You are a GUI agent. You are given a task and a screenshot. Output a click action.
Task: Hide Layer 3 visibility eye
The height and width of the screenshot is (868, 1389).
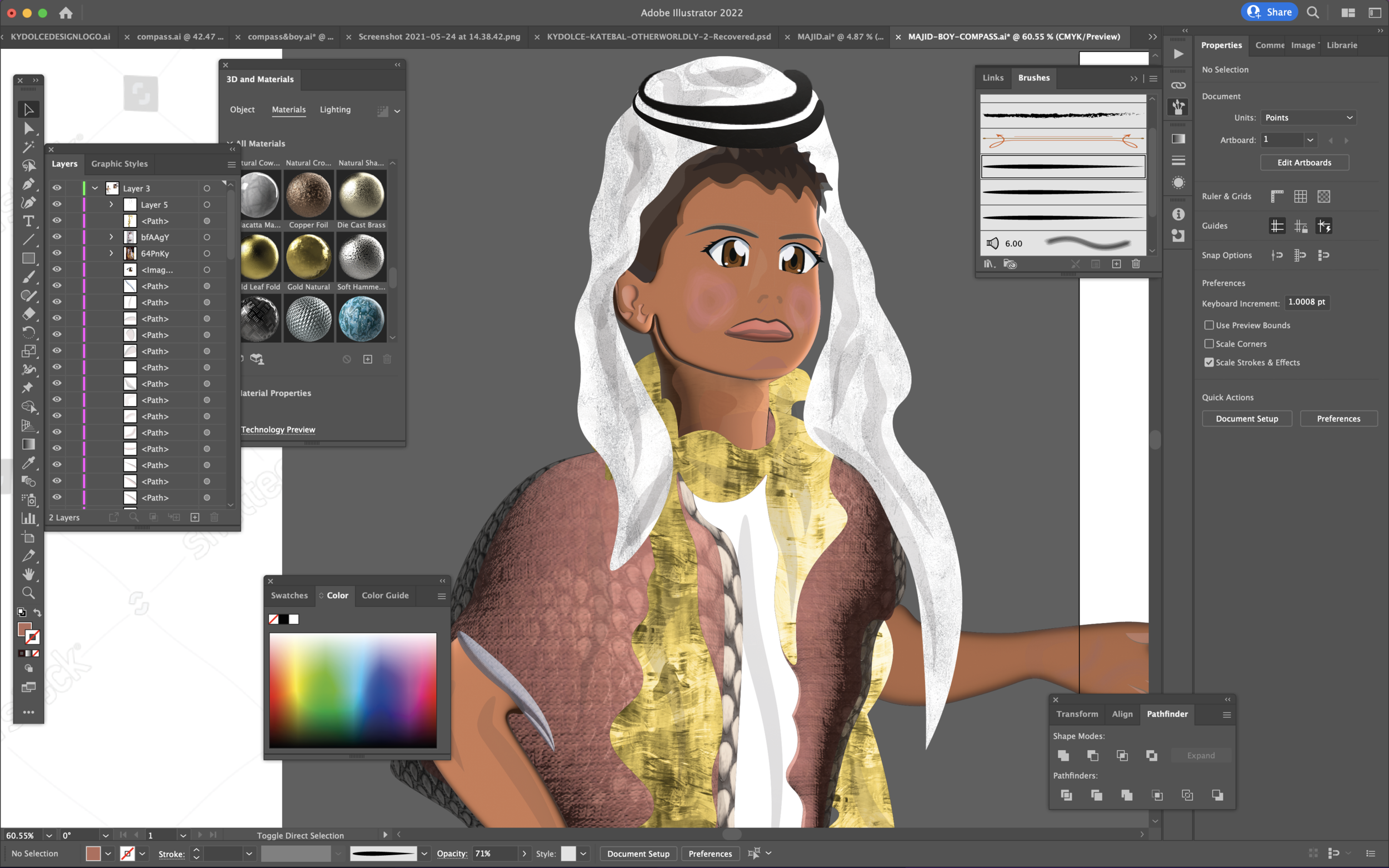(x=57, y=188)
